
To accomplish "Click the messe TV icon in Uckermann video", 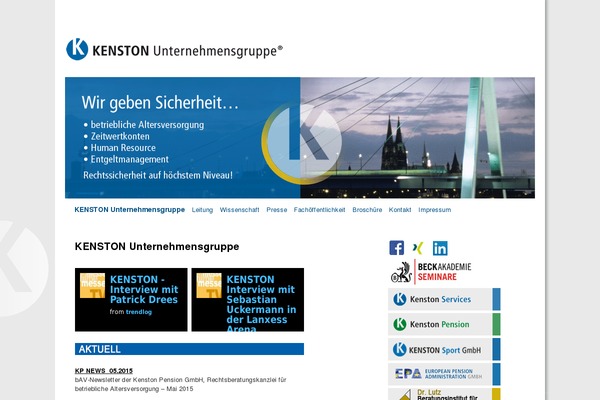I will [209, 286].
